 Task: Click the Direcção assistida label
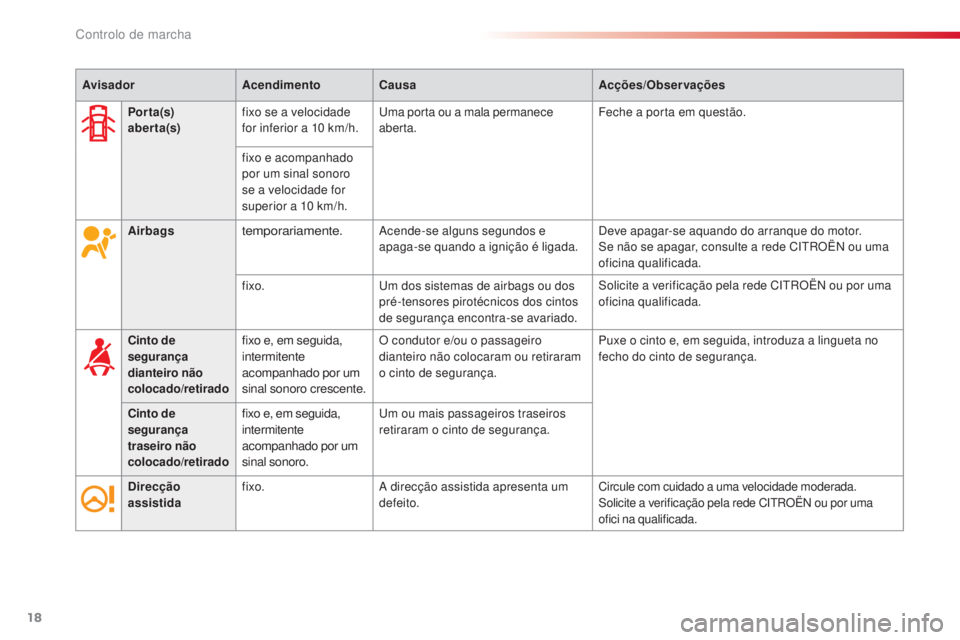(154, 495)
